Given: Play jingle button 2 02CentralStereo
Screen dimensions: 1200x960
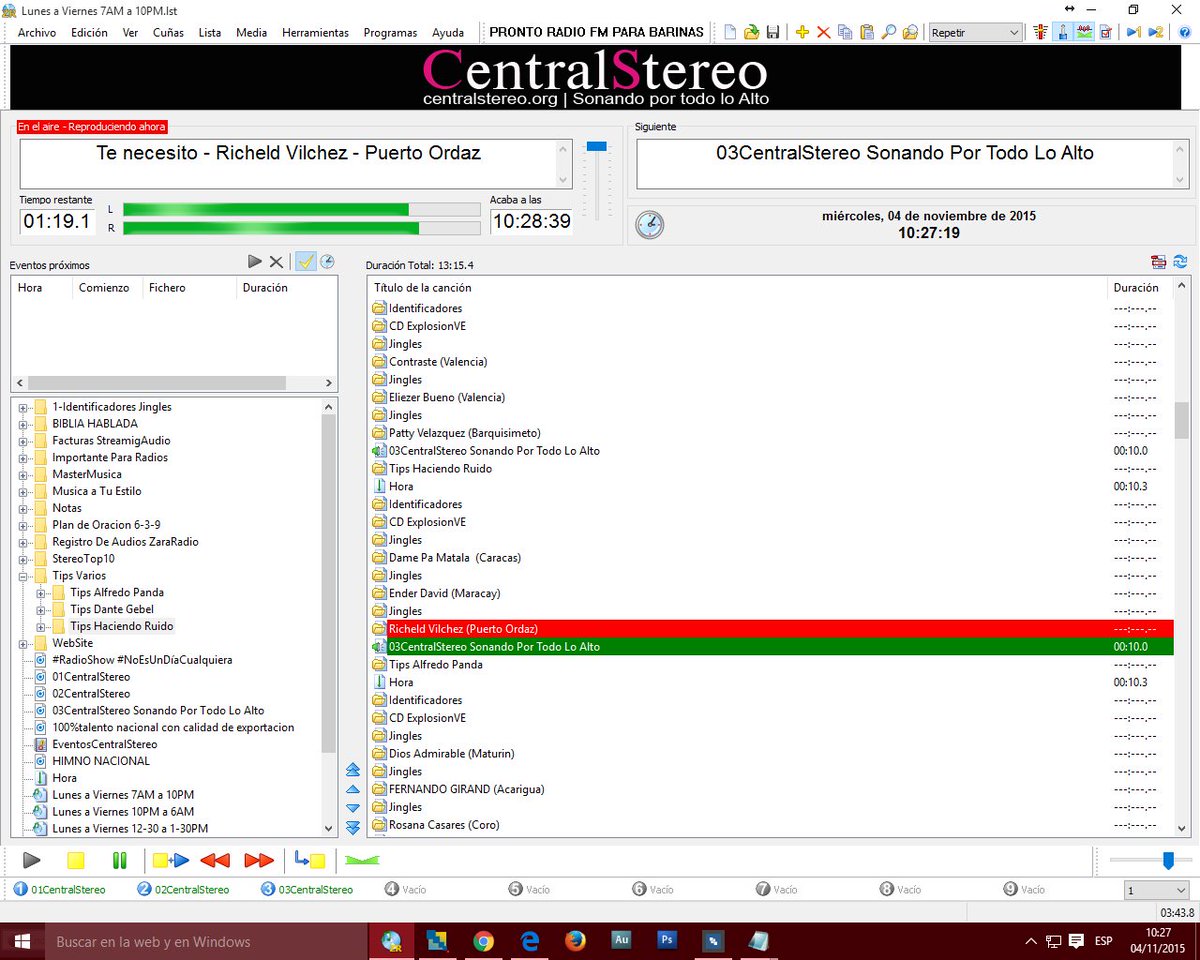Looking at the screenshot, I should coord(184,889).
